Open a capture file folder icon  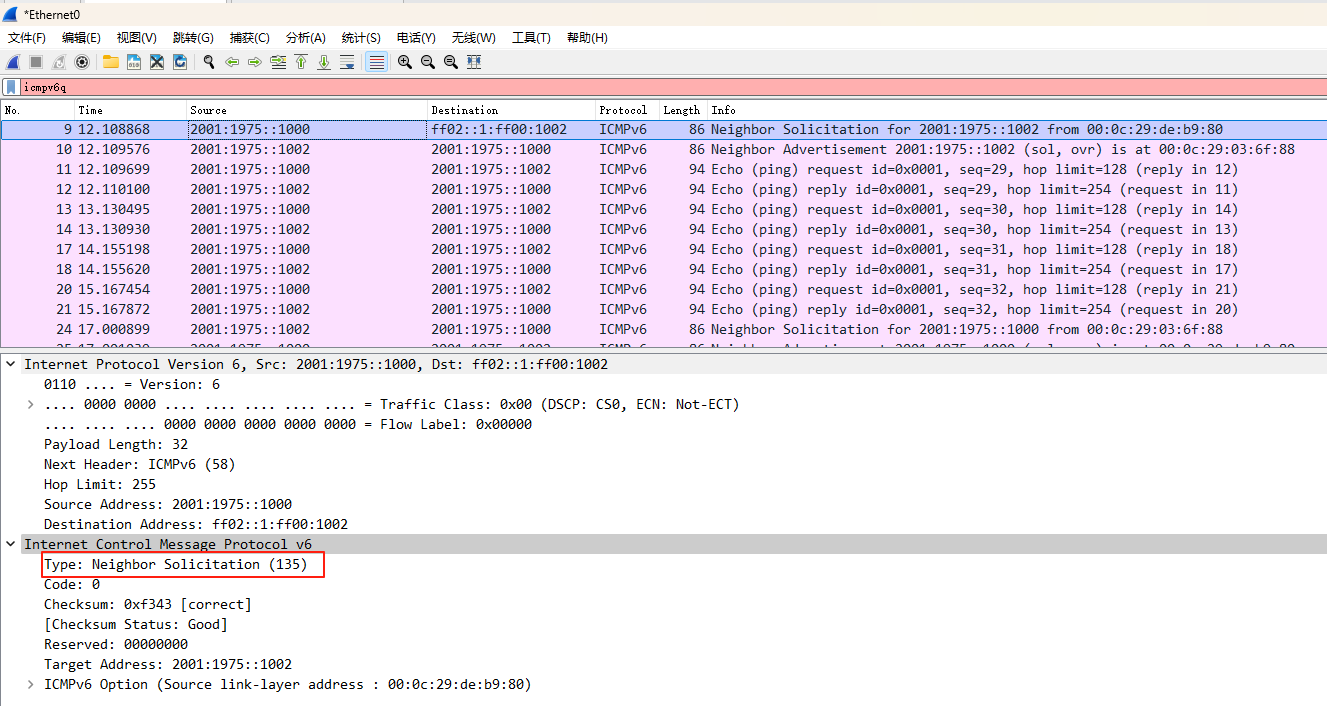111,62
